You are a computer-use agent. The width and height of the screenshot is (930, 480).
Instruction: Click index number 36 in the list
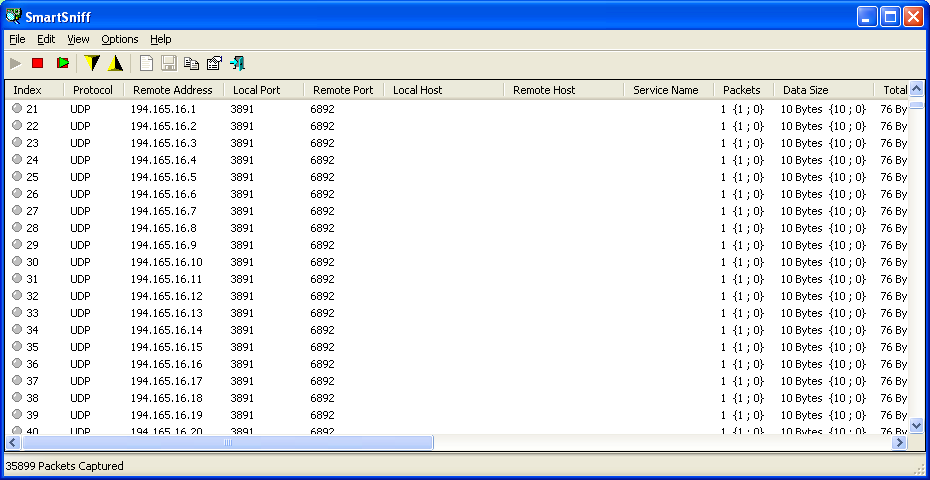(x=32, y=364)
